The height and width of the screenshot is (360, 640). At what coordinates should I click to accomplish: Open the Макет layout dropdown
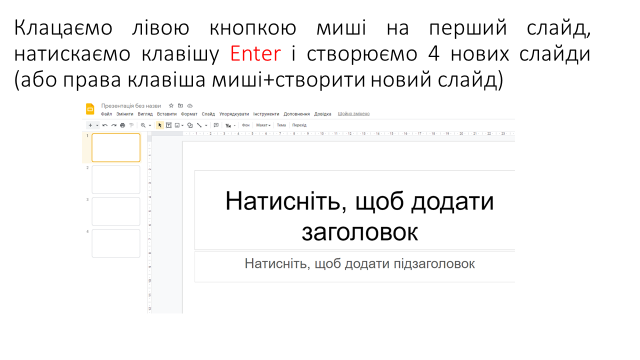tap(263, 125)
